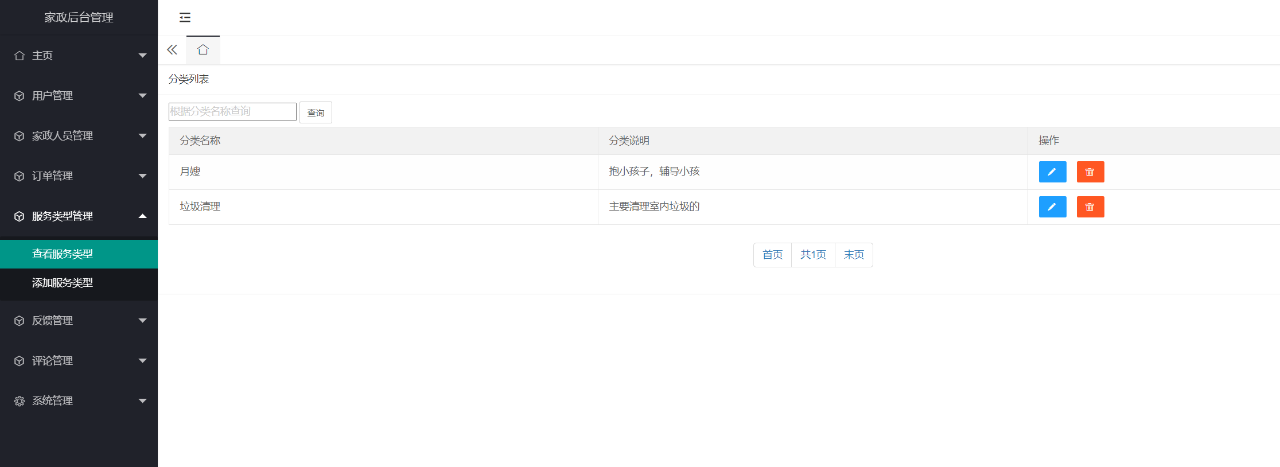Click the 垃圾清理 category name cell

pyautogui.click(x=383, y=207)
